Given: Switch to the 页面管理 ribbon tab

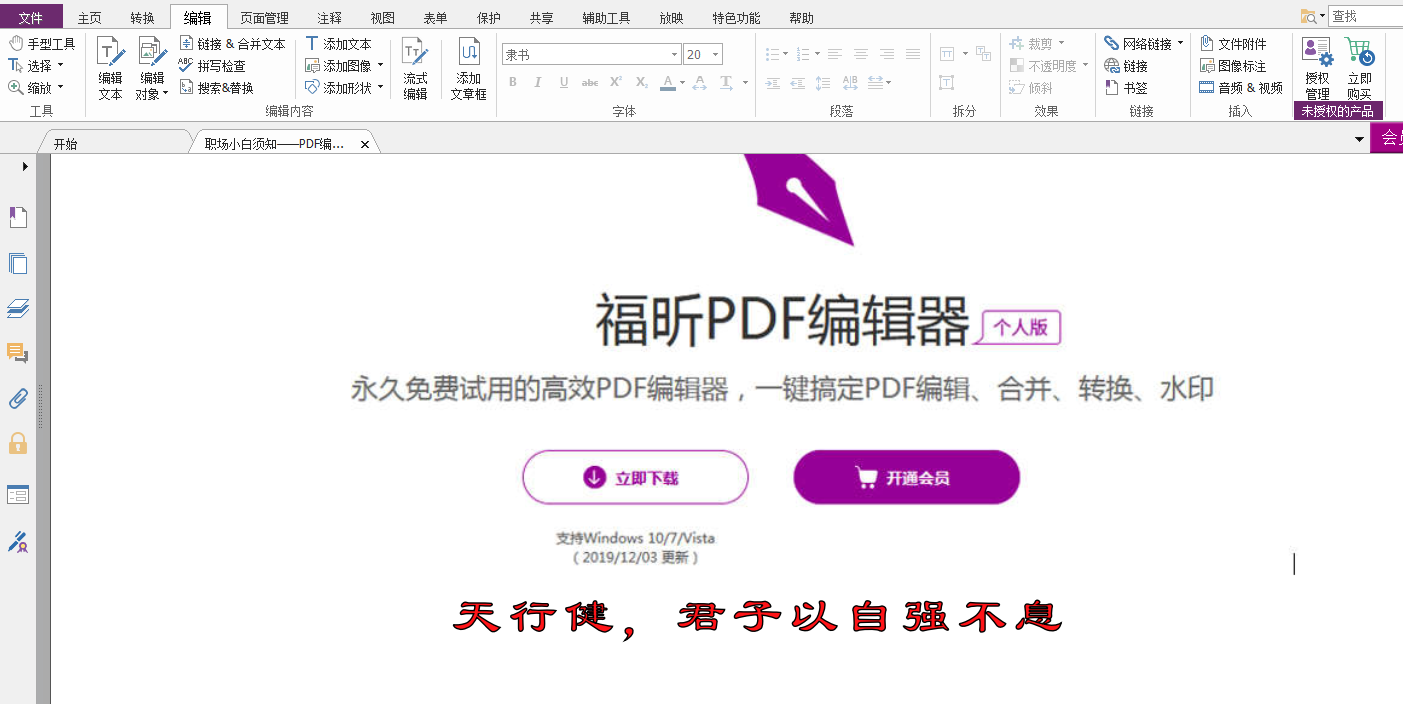Looking at the screenshot, I should (262, 16).
